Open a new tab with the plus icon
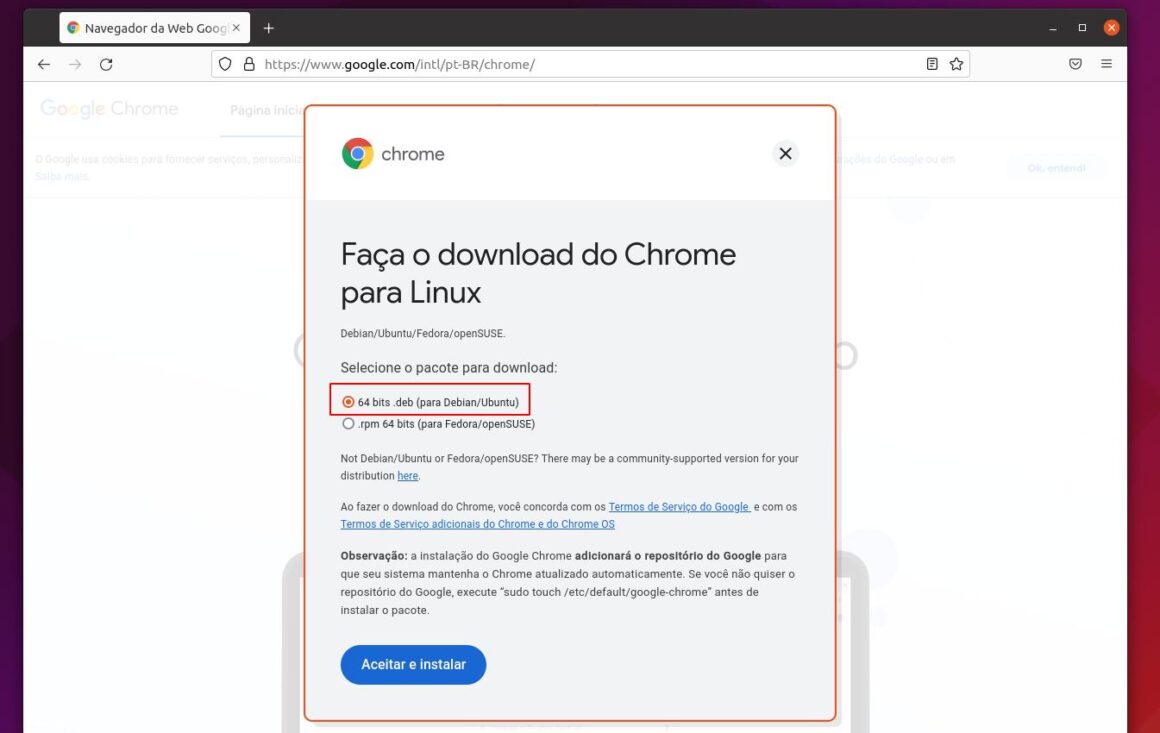This screenshot has height=733, width=1160. coord(268,27)
